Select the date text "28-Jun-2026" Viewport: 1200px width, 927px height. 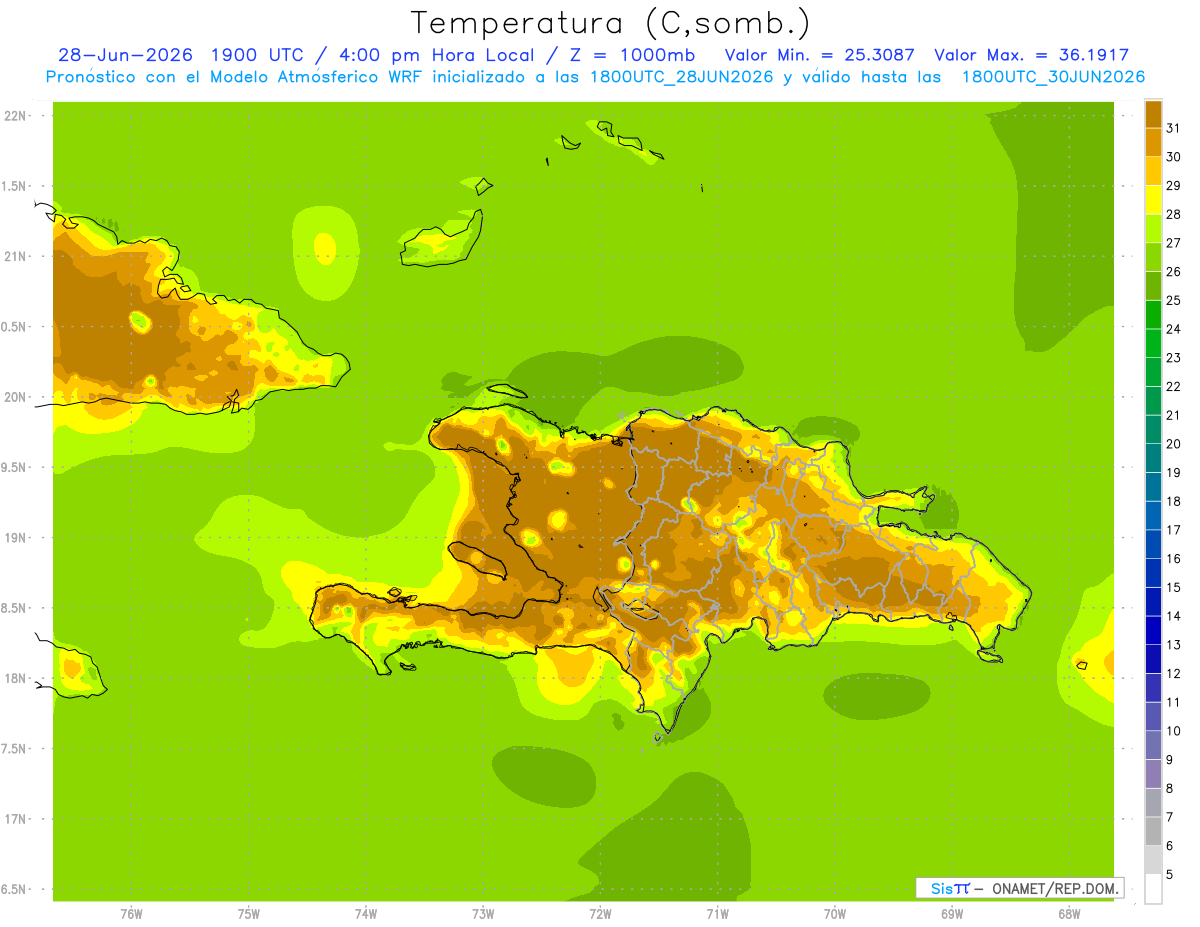click(125, 55)
